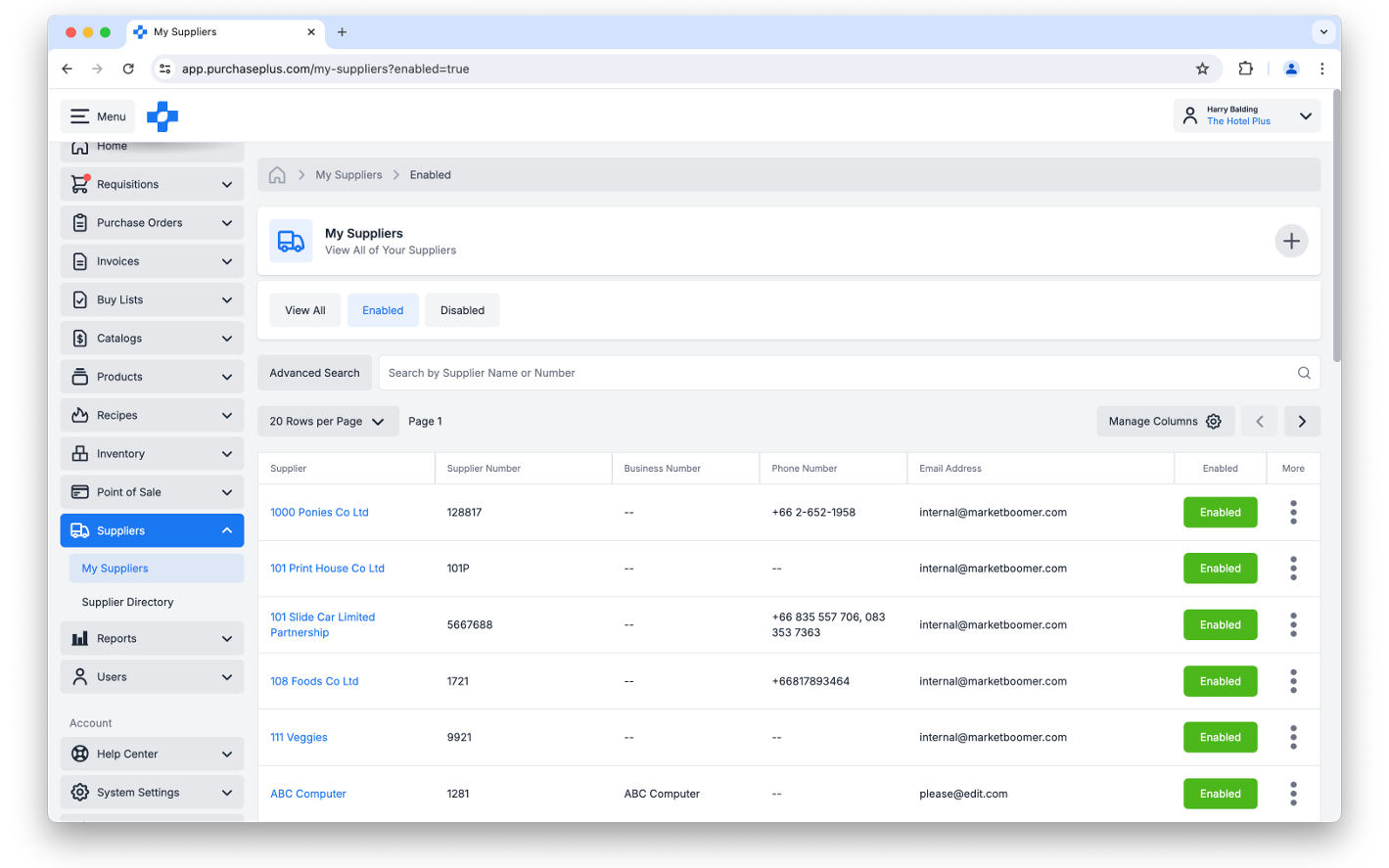Click the Advanced Search button

pos(314,373)
